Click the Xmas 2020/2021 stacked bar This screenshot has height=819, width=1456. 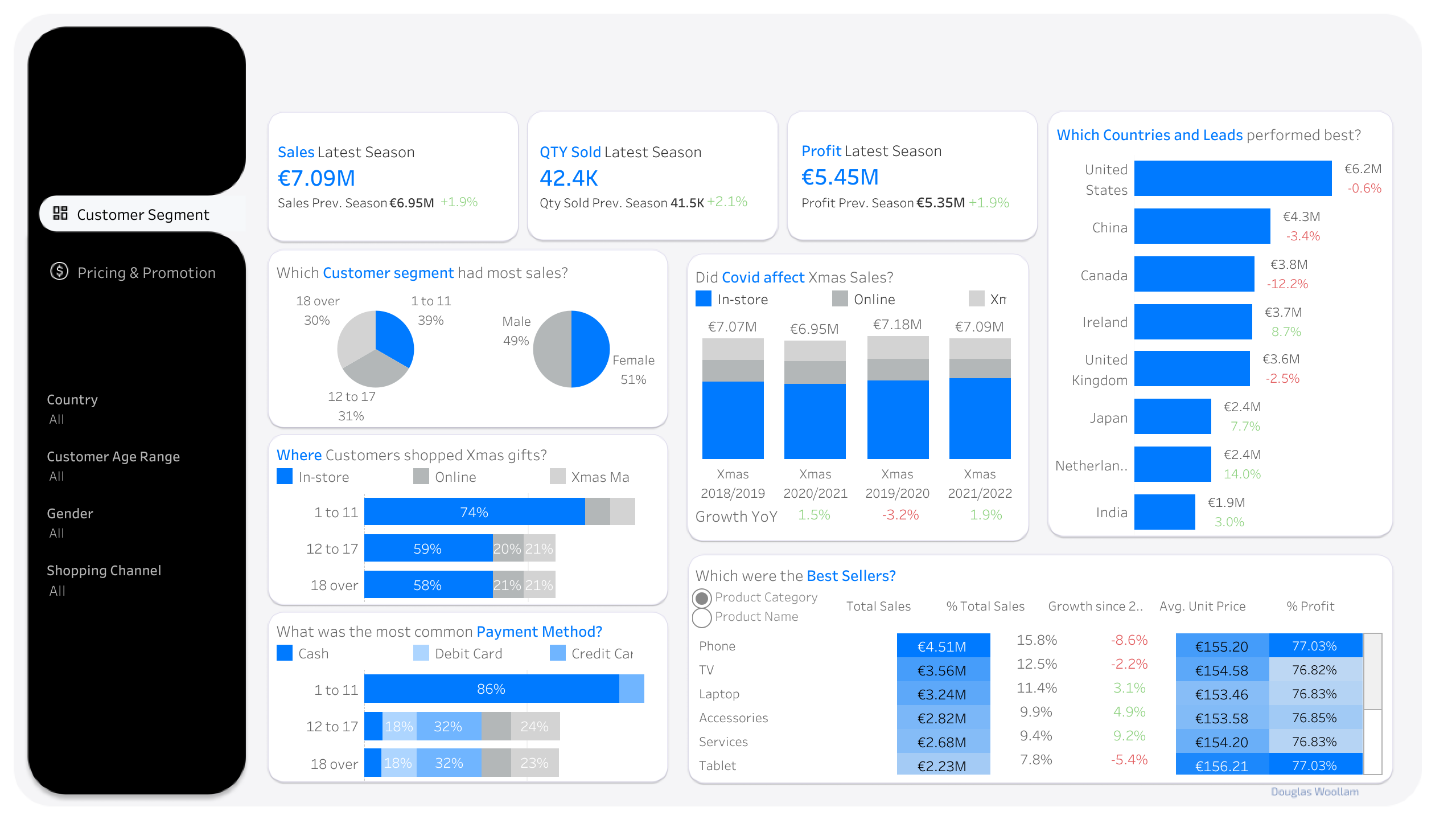[x=815, y=400]
